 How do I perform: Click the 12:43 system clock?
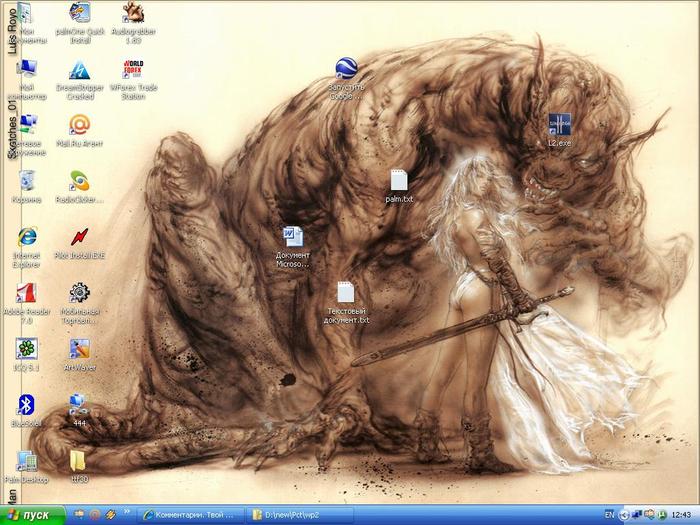click(680, 515)
